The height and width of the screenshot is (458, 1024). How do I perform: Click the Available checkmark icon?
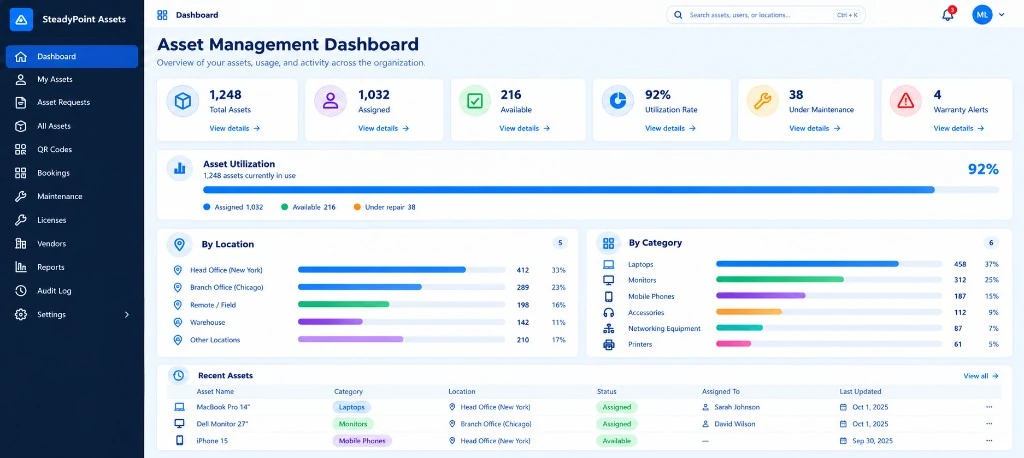[475, 101]
